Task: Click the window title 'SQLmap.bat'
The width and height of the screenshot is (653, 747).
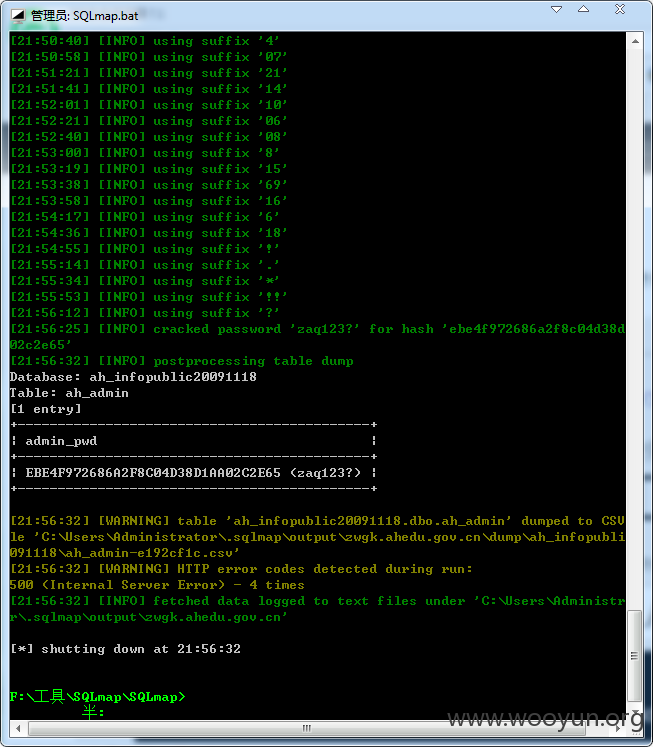Action: coord(106,16)
